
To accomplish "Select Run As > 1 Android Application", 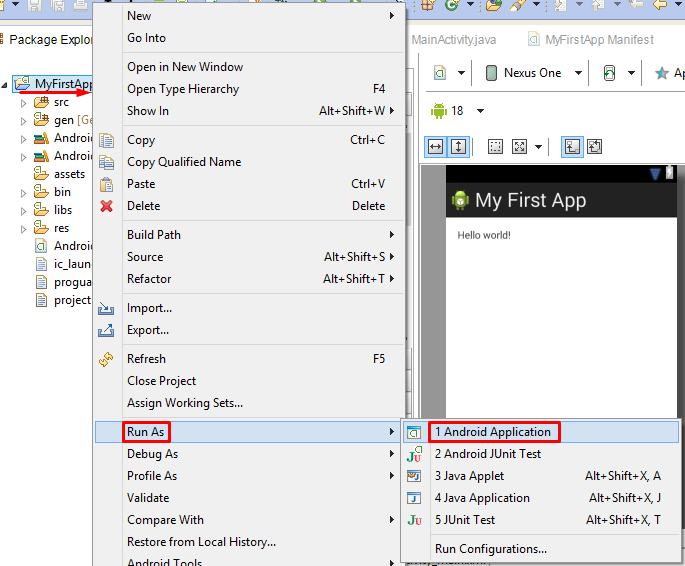I will [541, 432].
